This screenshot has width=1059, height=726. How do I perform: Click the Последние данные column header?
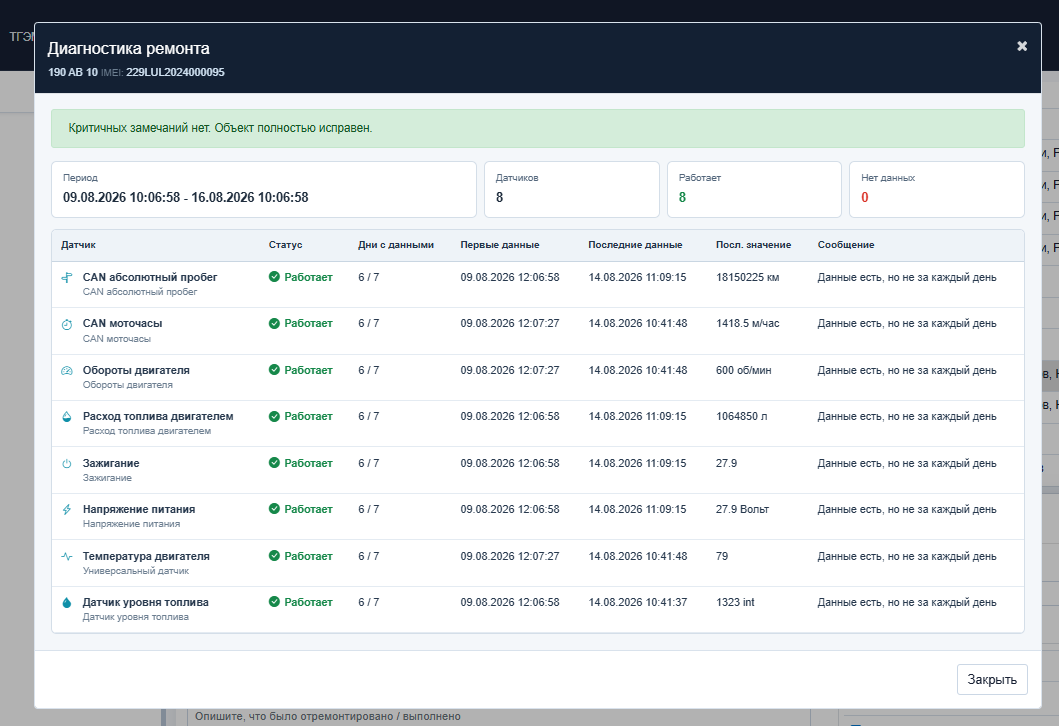pos(635,244)
